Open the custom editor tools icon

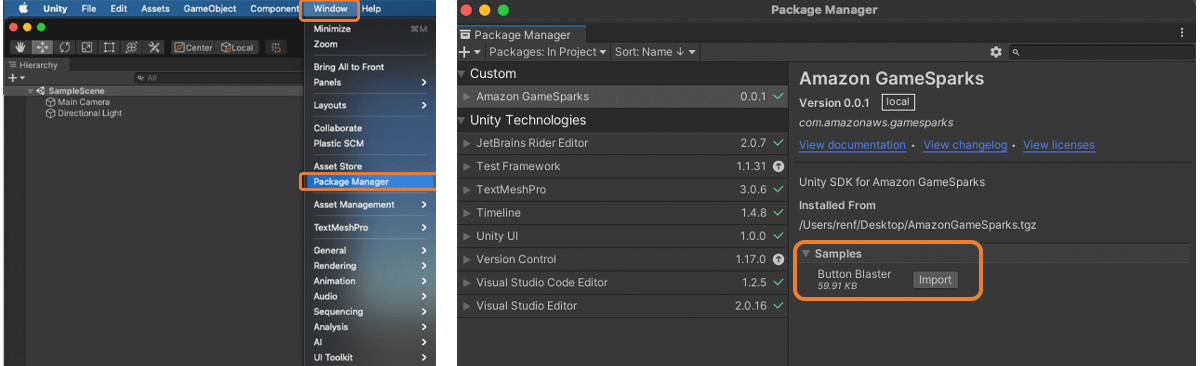[x=154, y=47]
